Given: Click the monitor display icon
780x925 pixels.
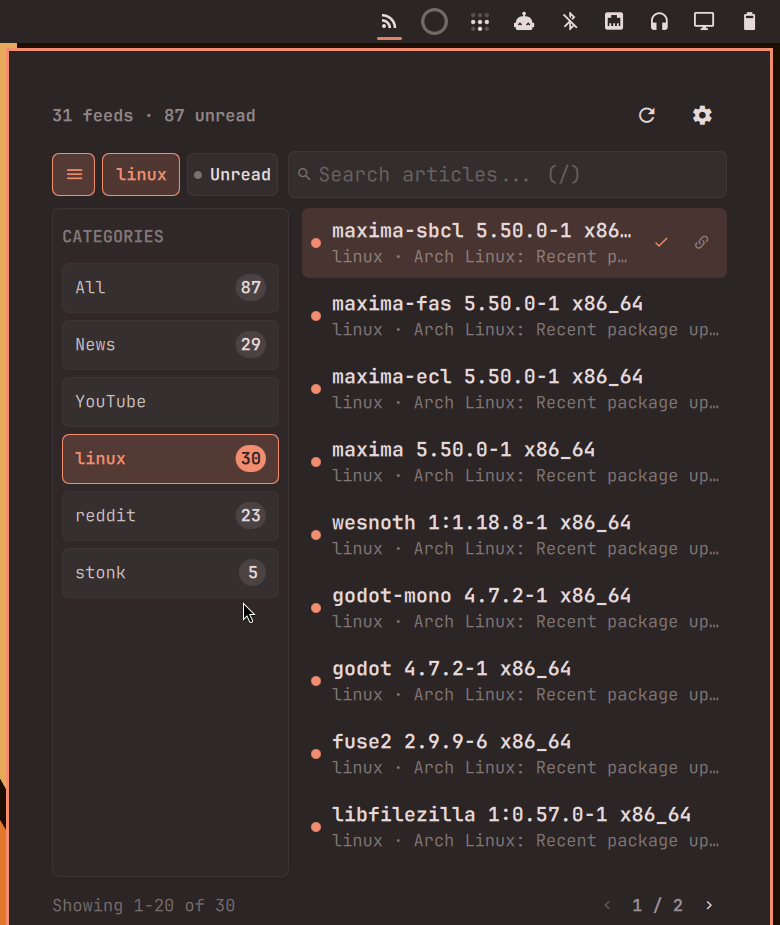Looking at the screenshot, I should pos(704,22).
